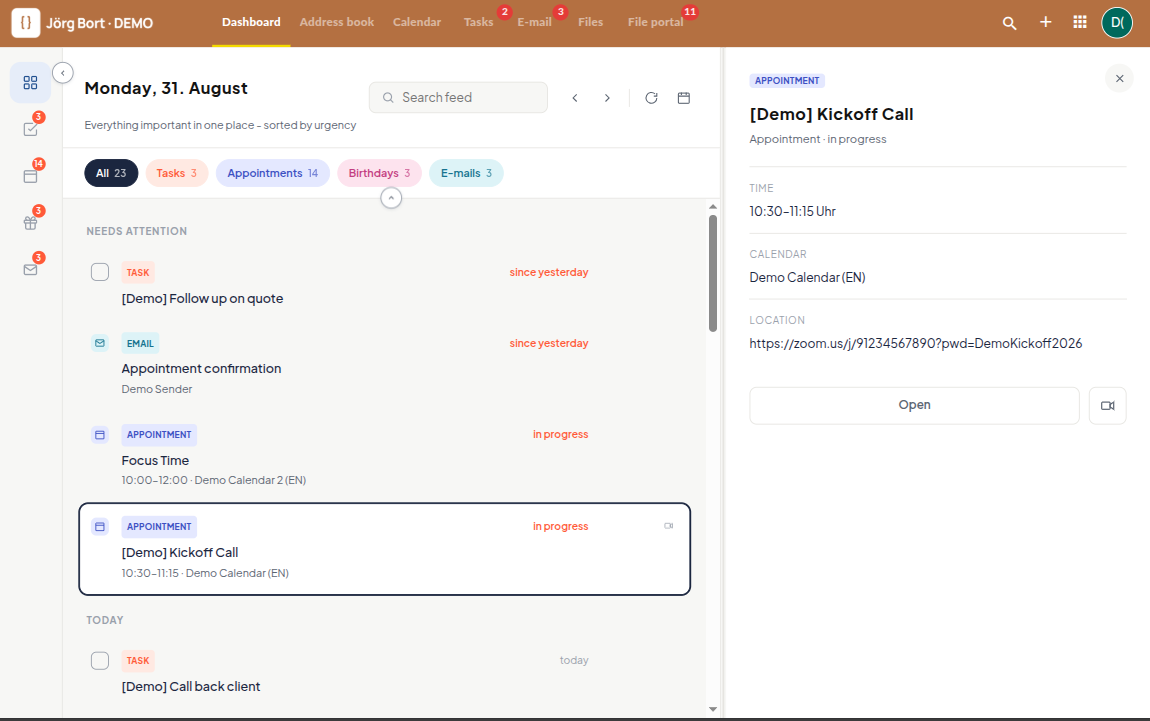The height and width of the screenshot is (721, 1150).
Task: Check off the Follow up on quote task
Action: [100, 272]
